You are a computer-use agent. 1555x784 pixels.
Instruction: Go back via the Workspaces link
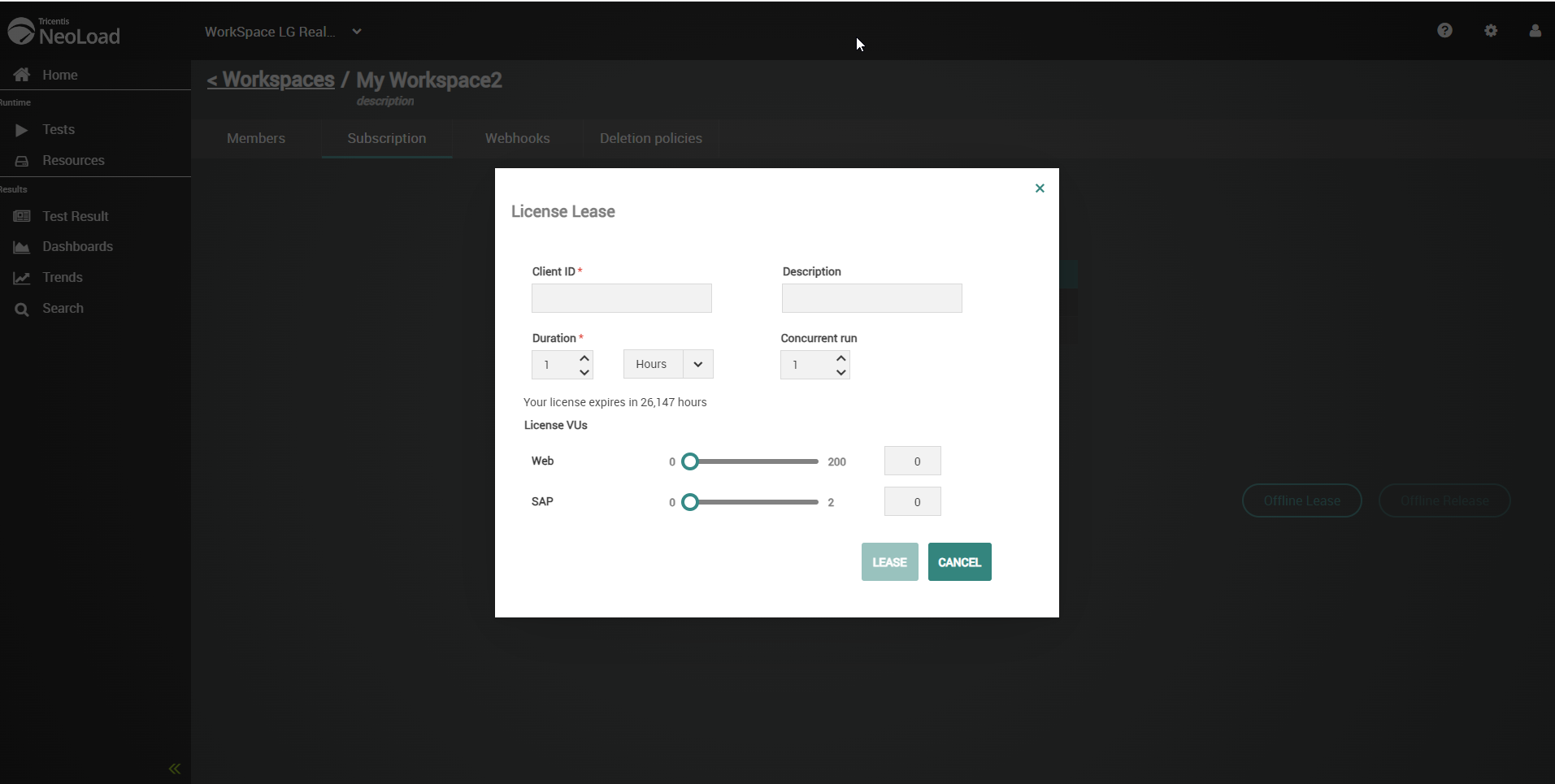pyautogui.click(x=271, y=80)
